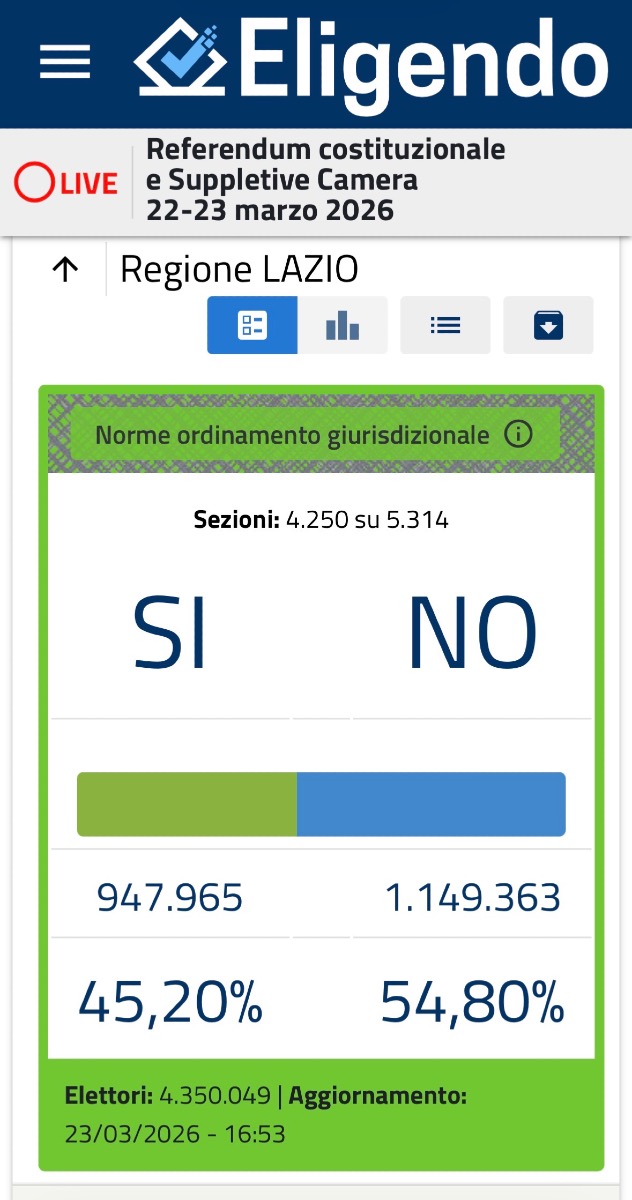The width and height of the screenshot is (632, 1200).
Task: Select the card summary view button
Action: coord(252,325)
